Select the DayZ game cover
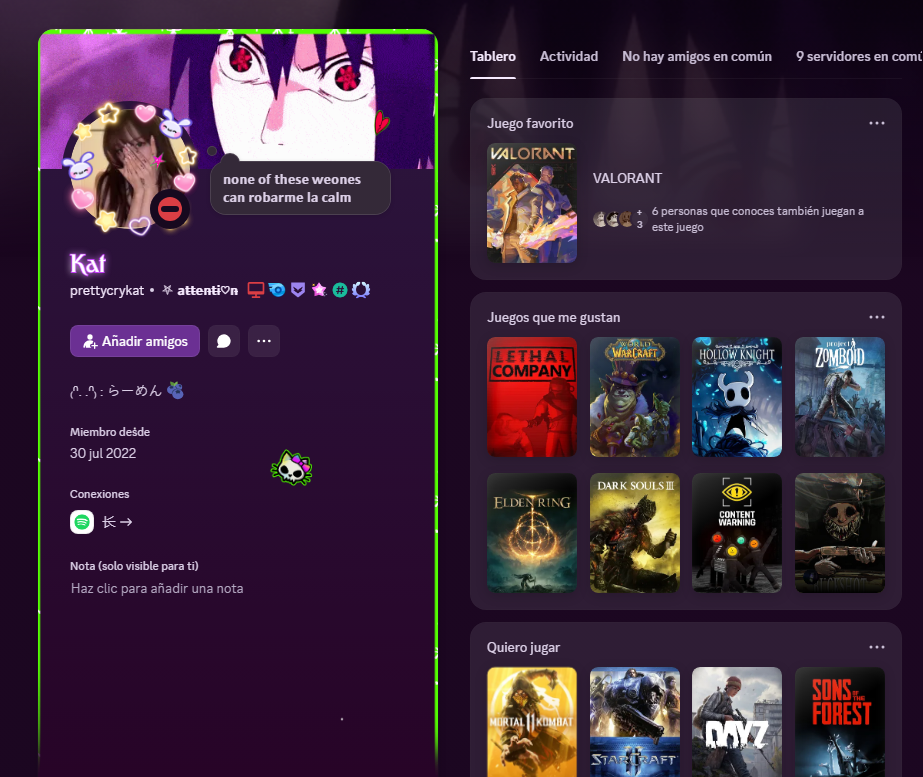The height and width of the screenshot is (777, 923). point(737,722)
